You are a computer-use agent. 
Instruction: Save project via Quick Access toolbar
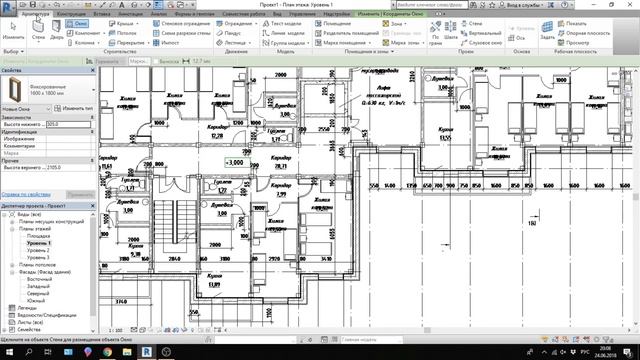click(x=33, y=5)
